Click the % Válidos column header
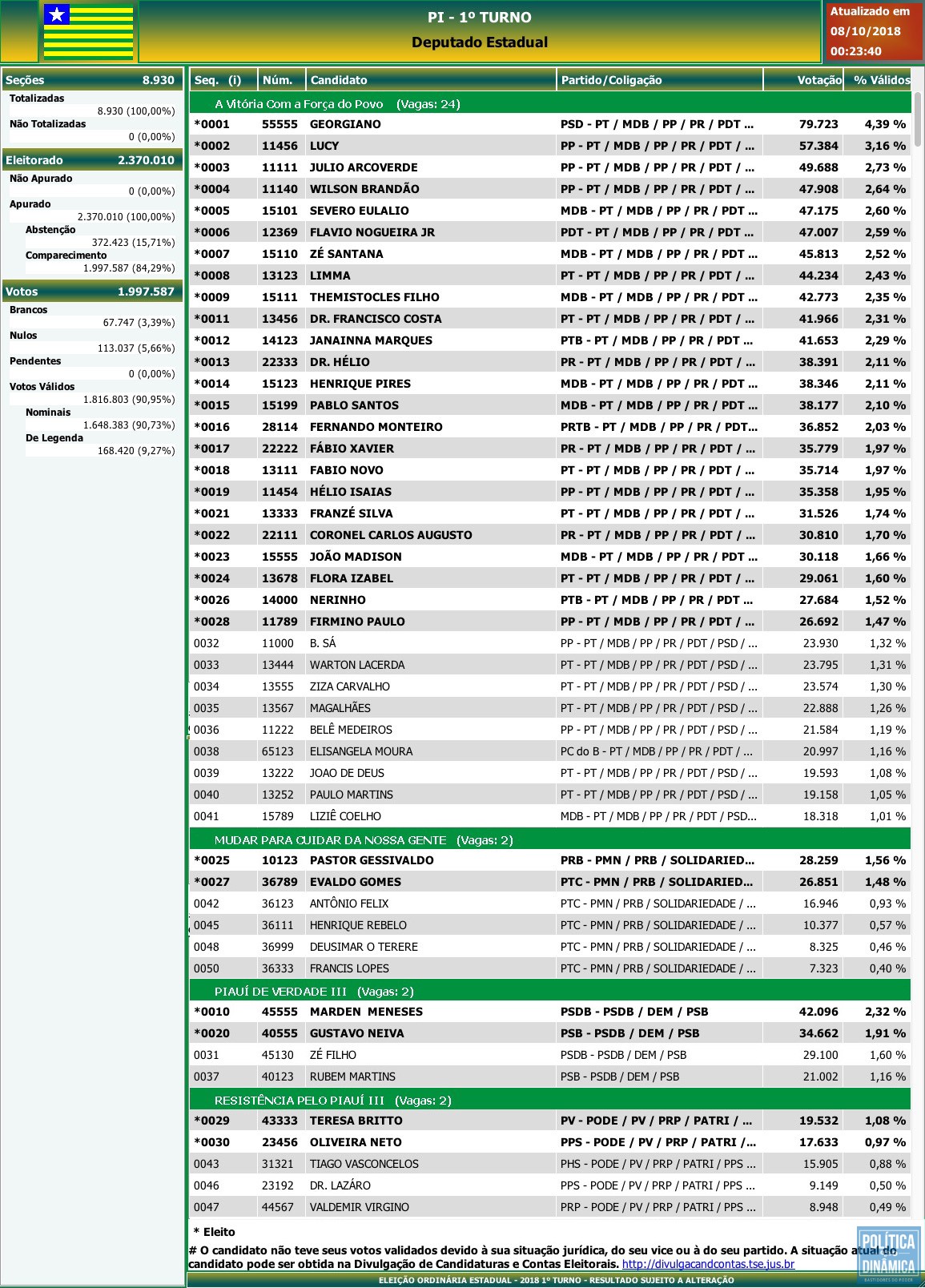 tap(878, 80)
